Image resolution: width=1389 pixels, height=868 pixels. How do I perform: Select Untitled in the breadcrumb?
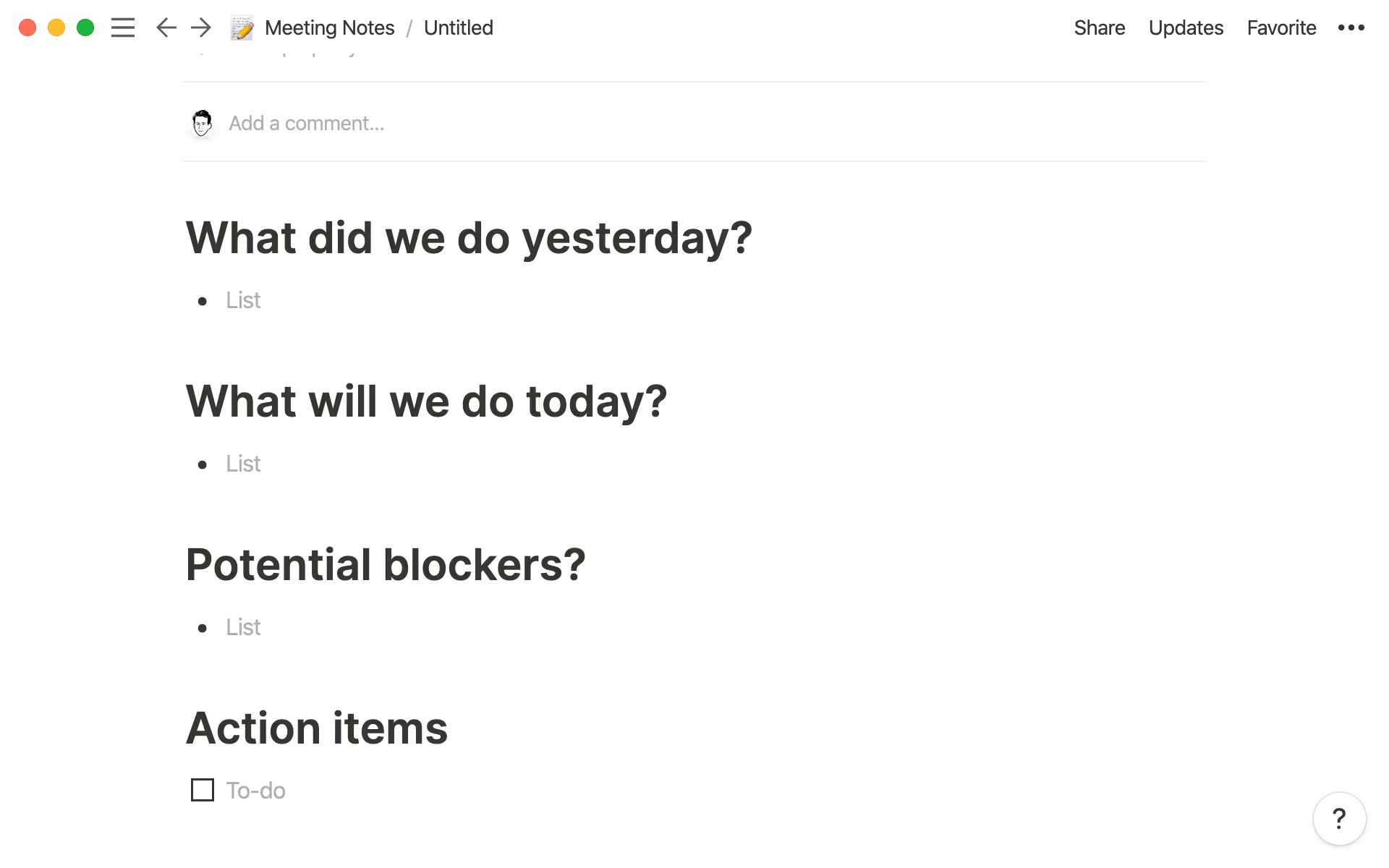[458, 27]
